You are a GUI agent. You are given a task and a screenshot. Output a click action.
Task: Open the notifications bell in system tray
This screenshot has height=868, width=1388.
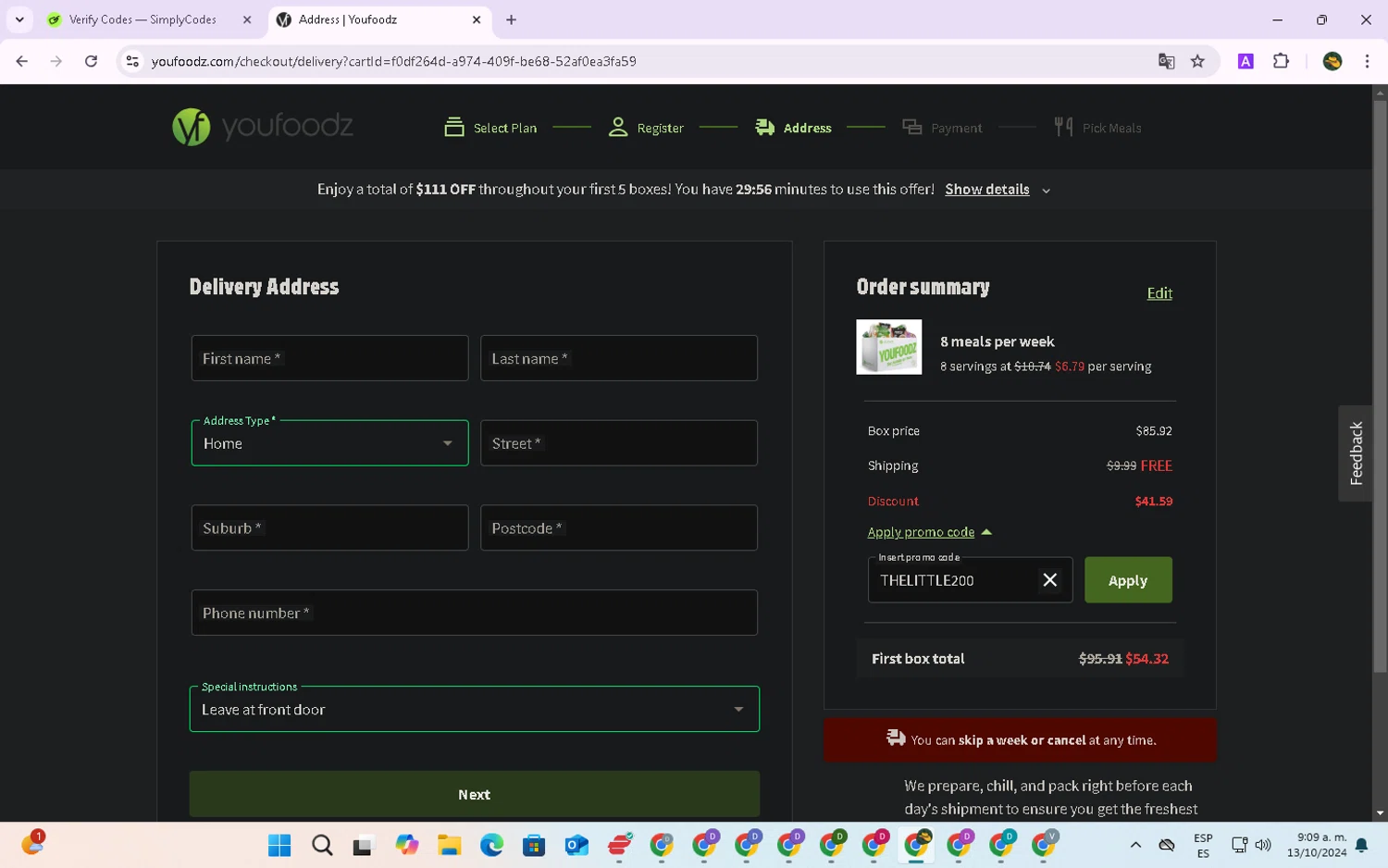coord(1362,845)
